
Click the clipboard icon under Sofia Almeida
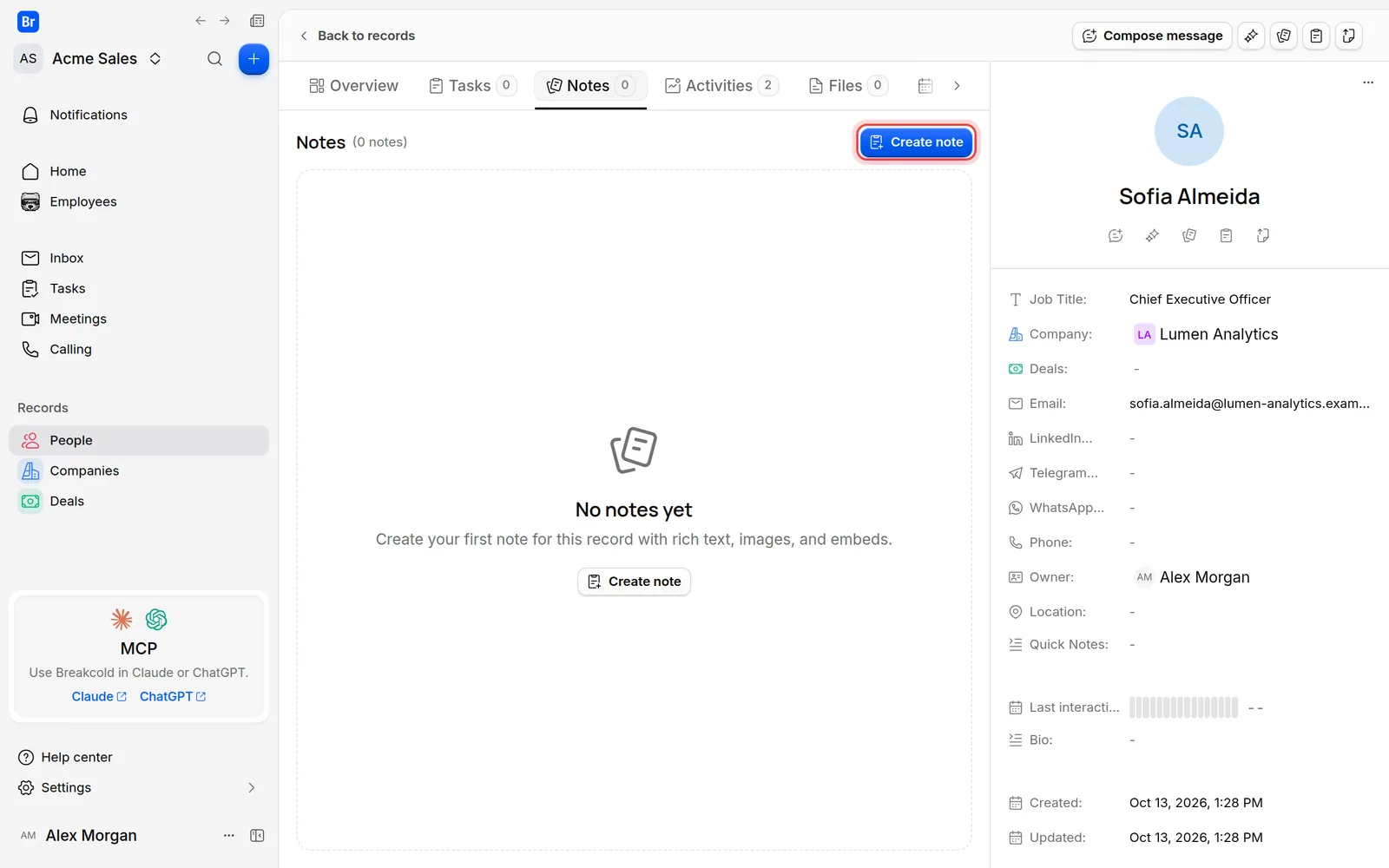click(1226, 235)
